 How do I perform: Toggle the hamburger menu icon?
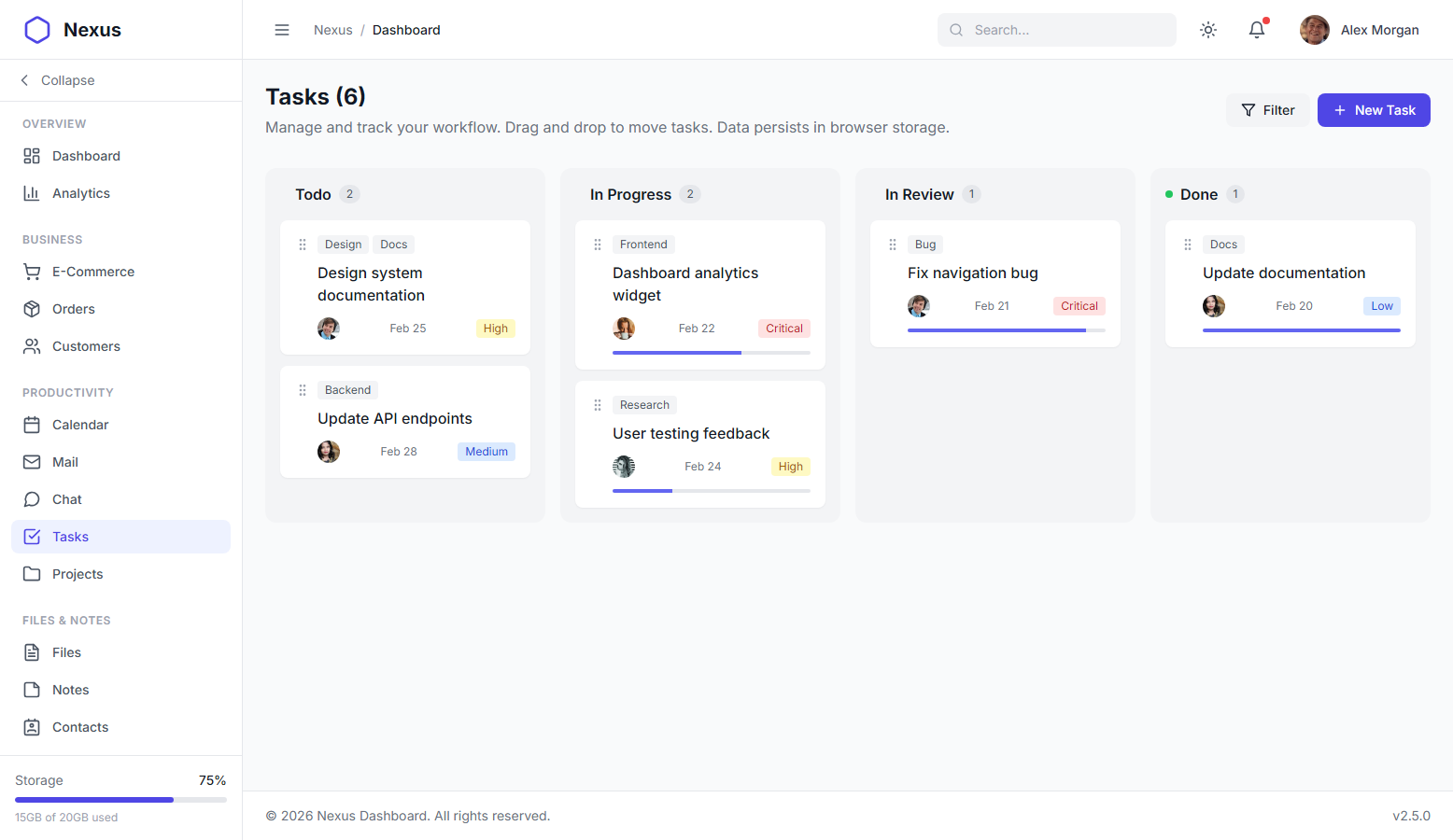282,30
